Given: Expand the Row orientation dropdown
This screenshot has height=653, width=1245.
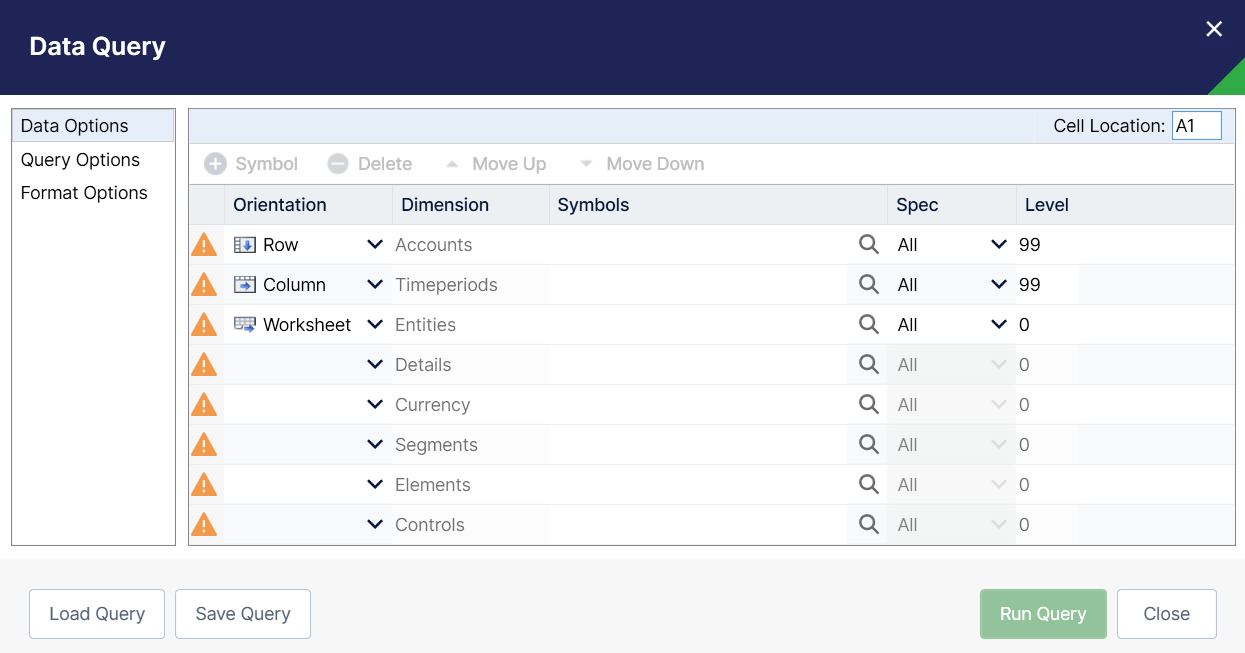Looking at the screenshot, I should coord(375,245).
